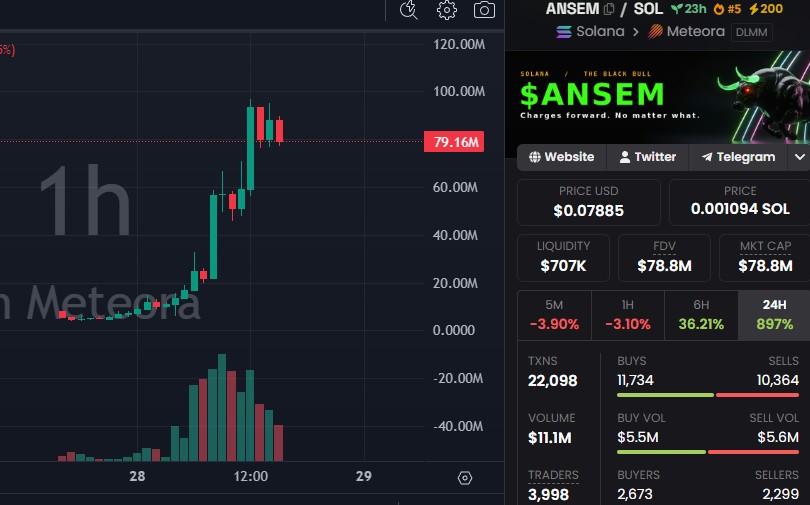Expand more links chevron beside Telegram
810x505 pixels.
click(x=799, y=157)
